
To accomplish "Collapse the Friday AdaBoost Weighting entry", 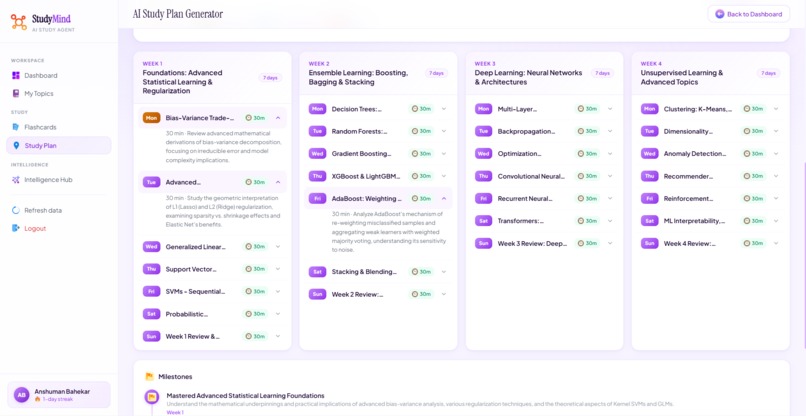I will [x=444, y=198].
